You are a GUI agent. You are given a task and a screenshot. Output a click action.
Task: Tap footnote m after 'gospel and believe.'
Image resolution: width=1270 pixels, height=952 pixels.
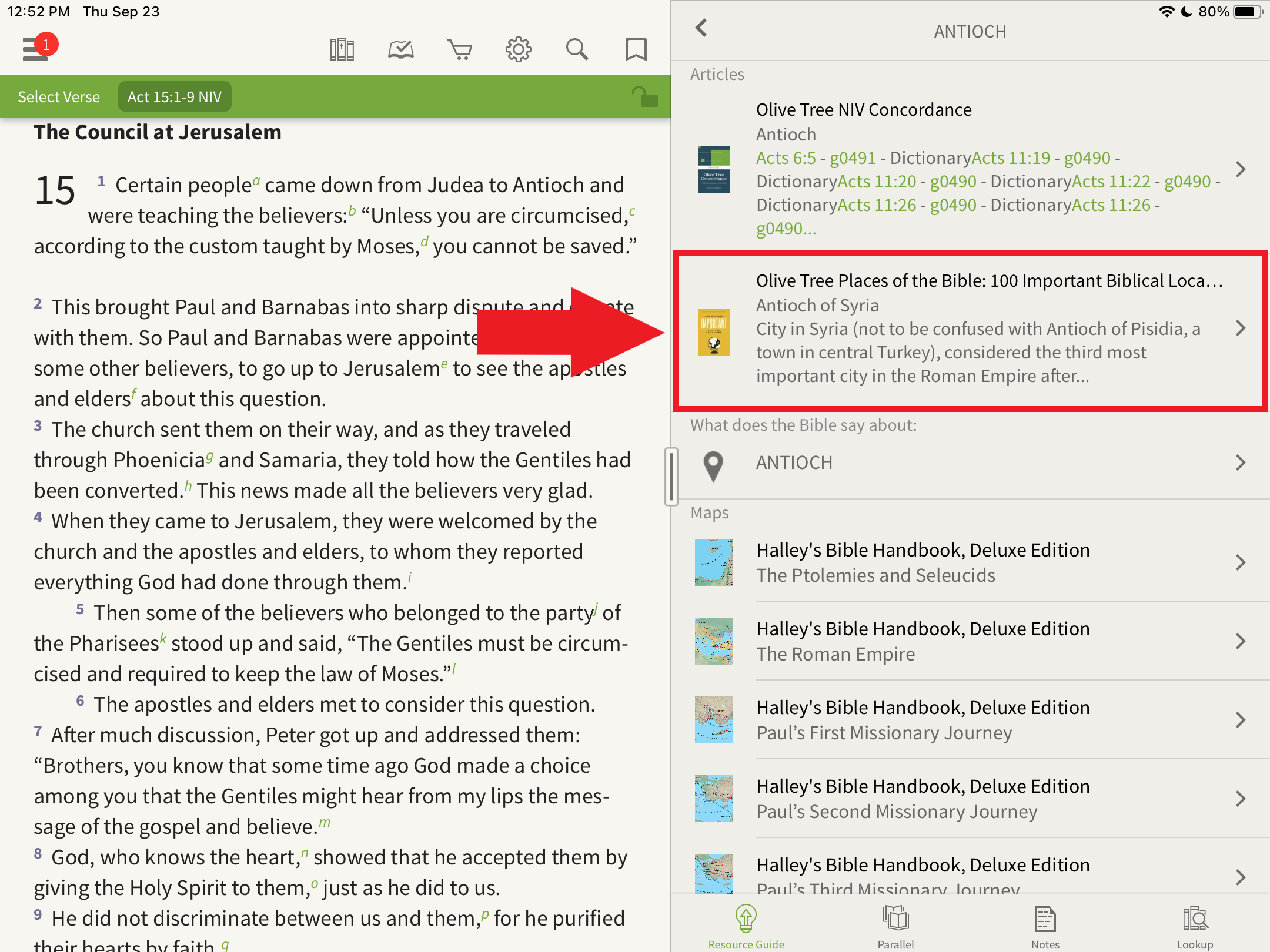pos(325,823)
